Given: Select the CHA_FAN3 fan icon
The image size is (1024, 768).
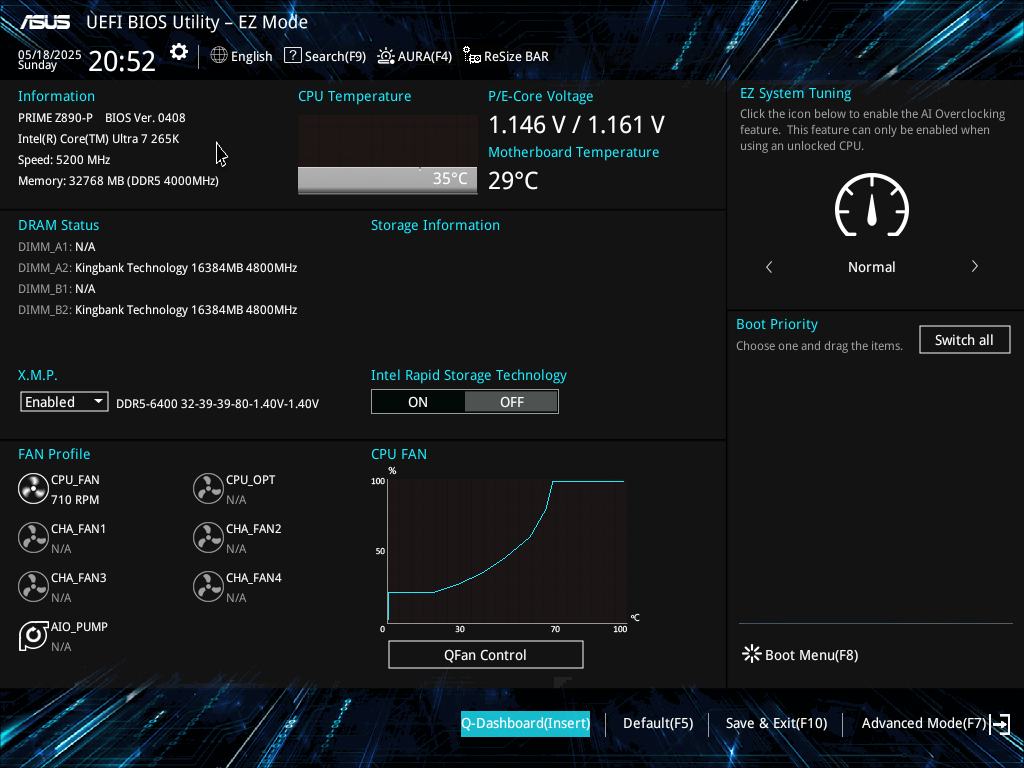Looking at the screenshot, I should 33,586.
